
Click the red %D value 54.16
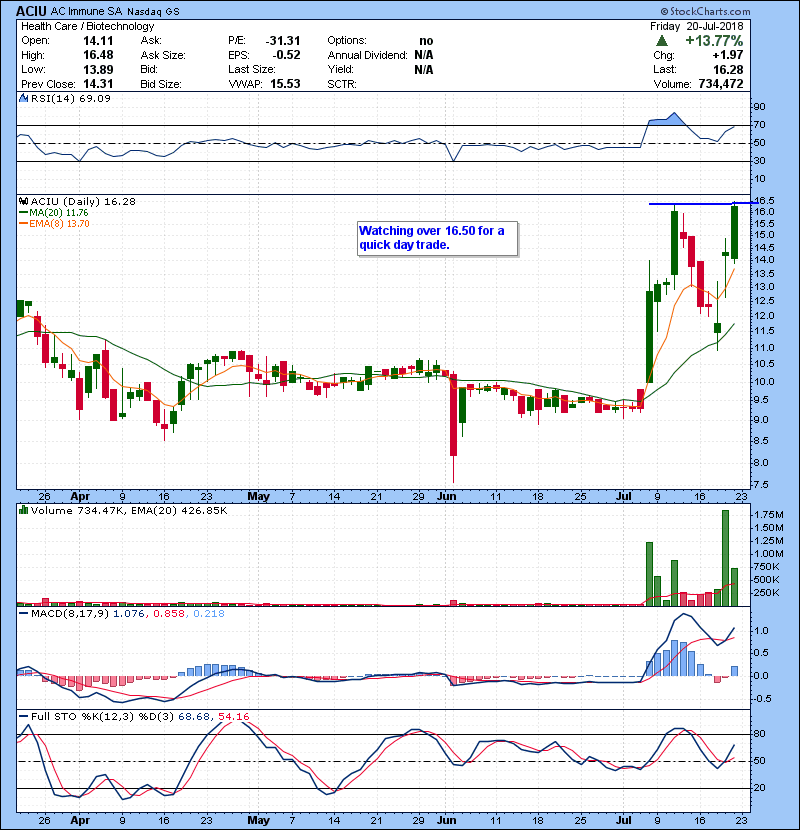233,716
